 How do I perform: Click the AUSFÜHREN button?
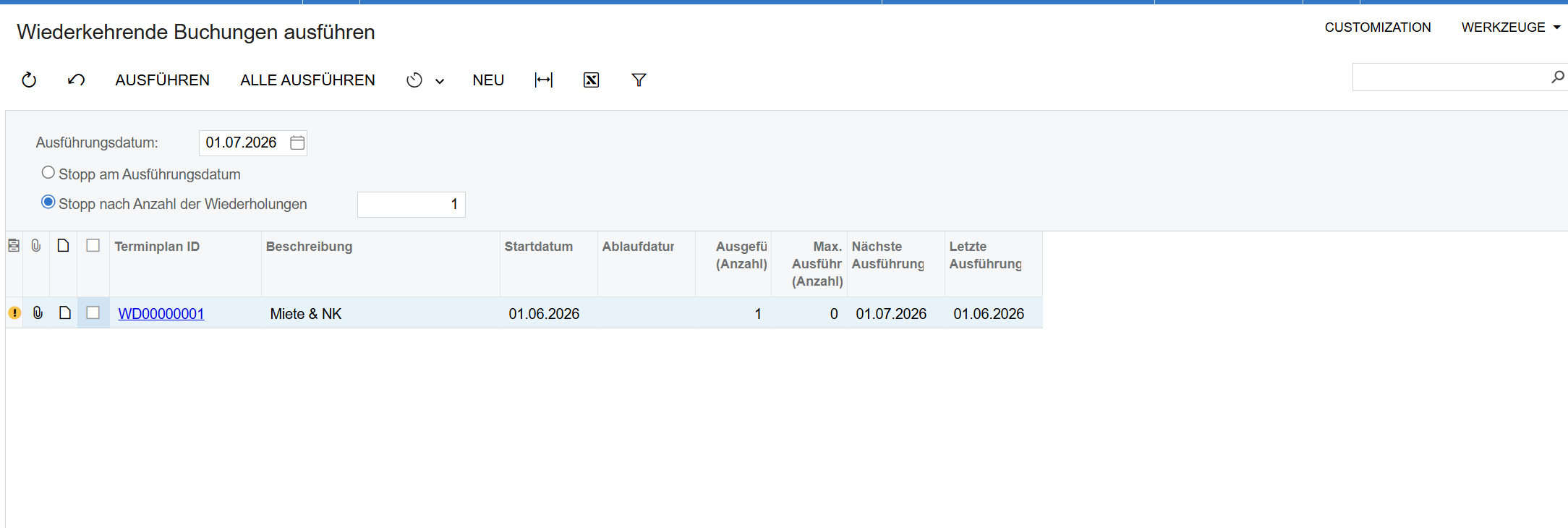click(163, 80)
